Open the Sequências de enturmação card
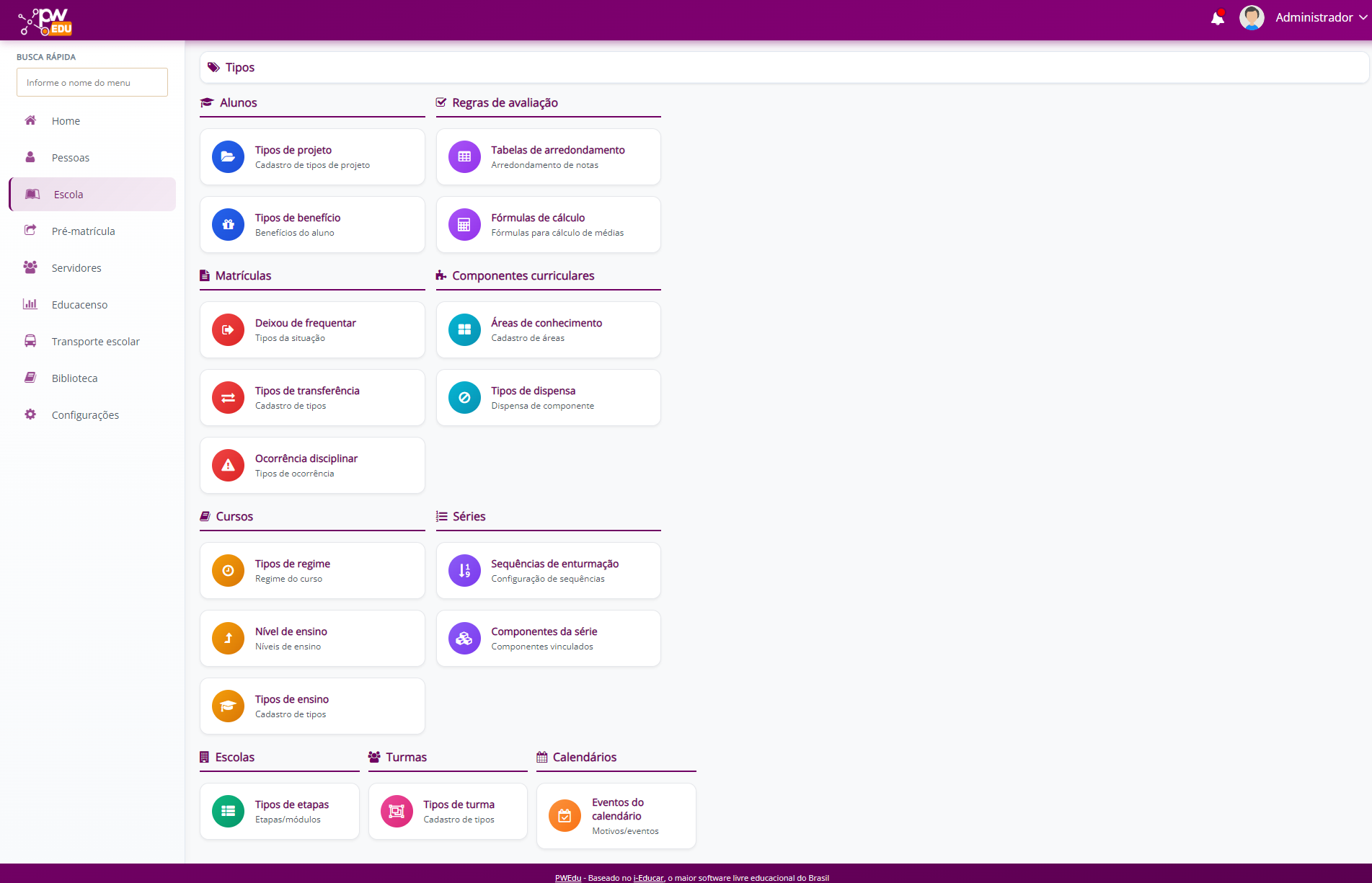 (548, 571)
